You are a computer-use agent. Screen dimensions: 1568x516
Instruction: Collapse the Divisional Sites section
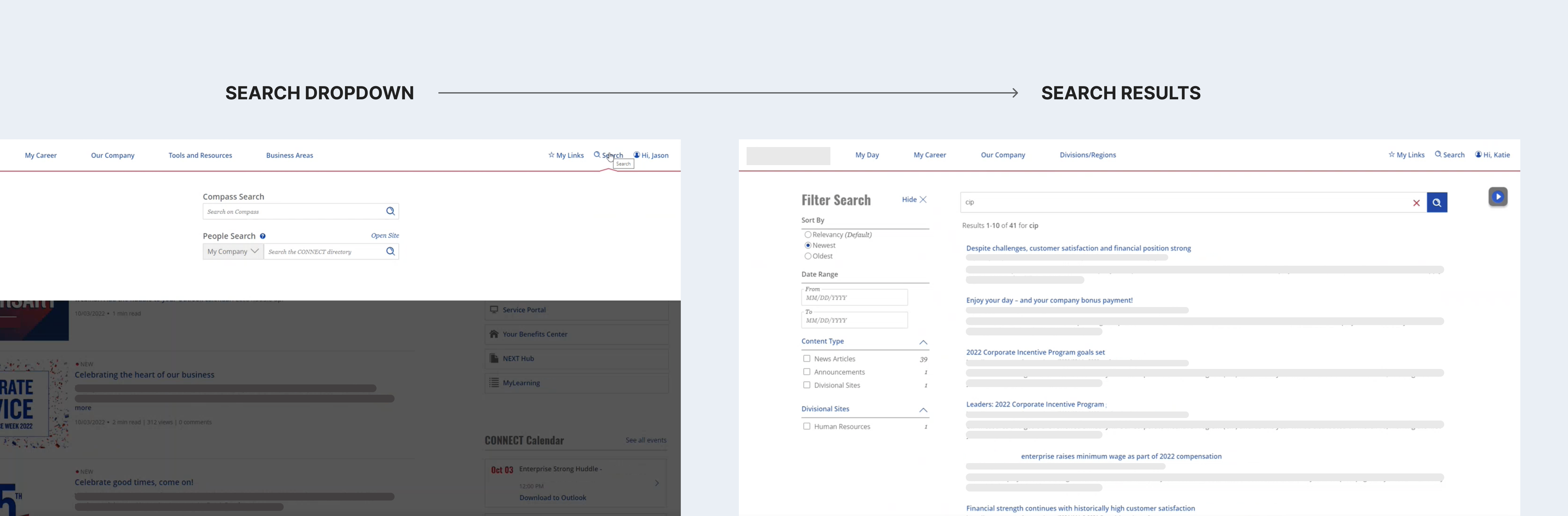pos(923,410)
